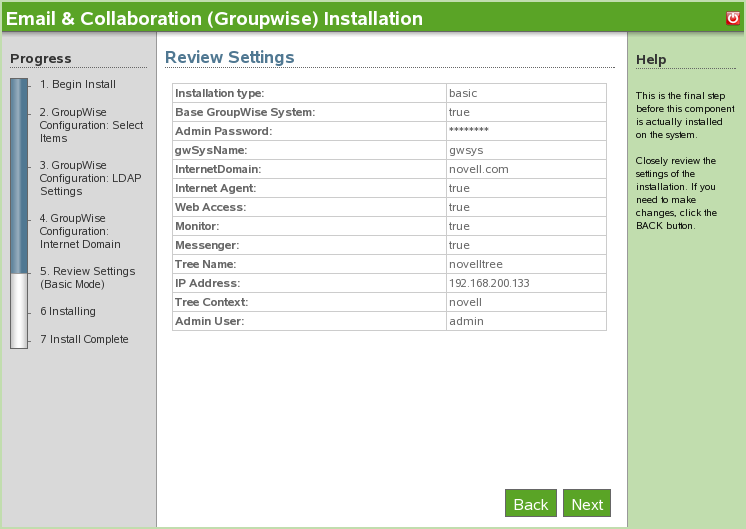Click the Admin User label
This screenshot has height=529, width=746.
[209, 322]
